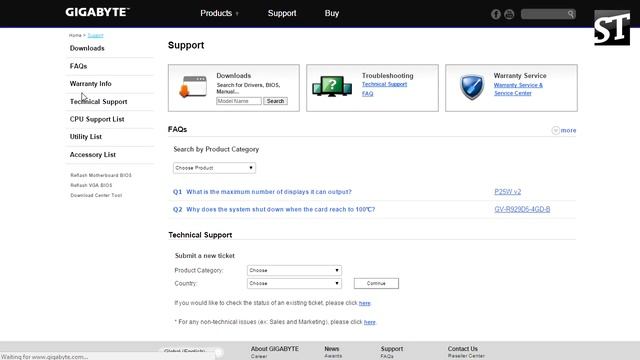The height and width of the screenshot is (360, 640).
Task: Open the FAQ link under Troubleshooting
Action: click(x=367, y=93)
